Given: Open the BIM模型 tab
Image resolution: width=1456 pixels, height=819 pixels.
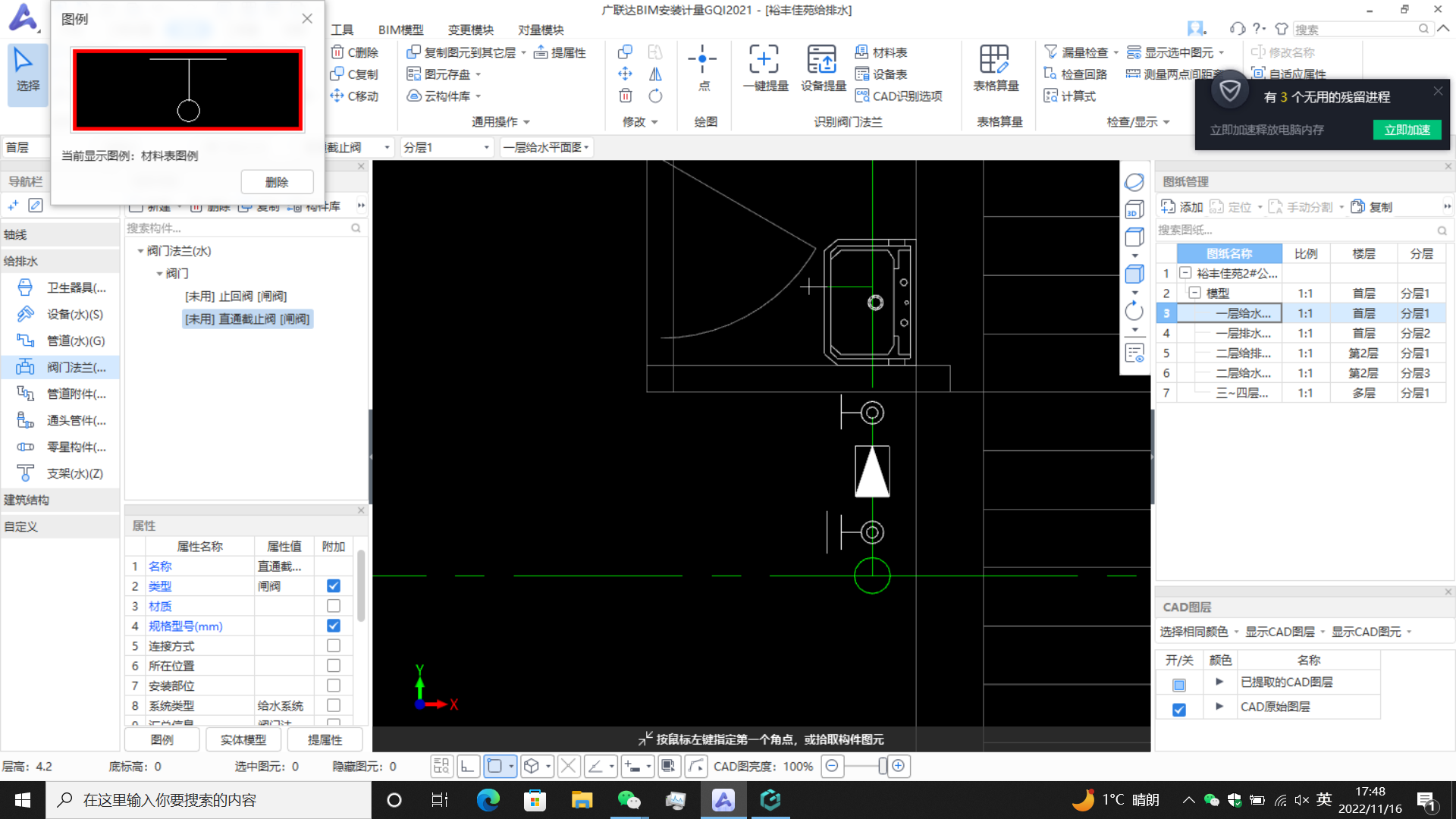Looking at the screenshot, I should [x=401, y=30].
